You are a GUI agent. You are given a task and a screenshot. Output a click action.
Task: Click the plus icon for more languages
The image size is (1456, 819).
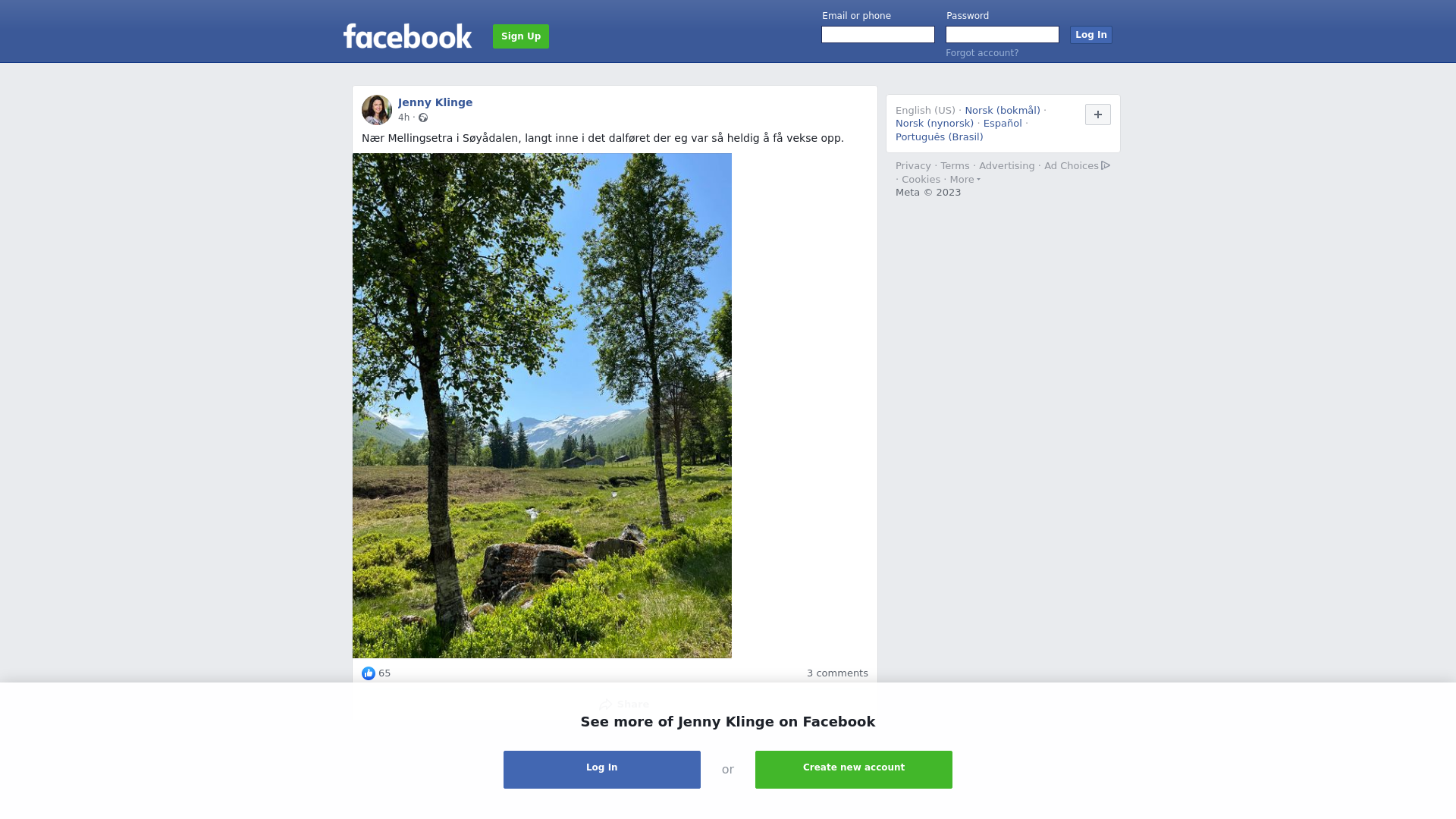pos(1098,115)
